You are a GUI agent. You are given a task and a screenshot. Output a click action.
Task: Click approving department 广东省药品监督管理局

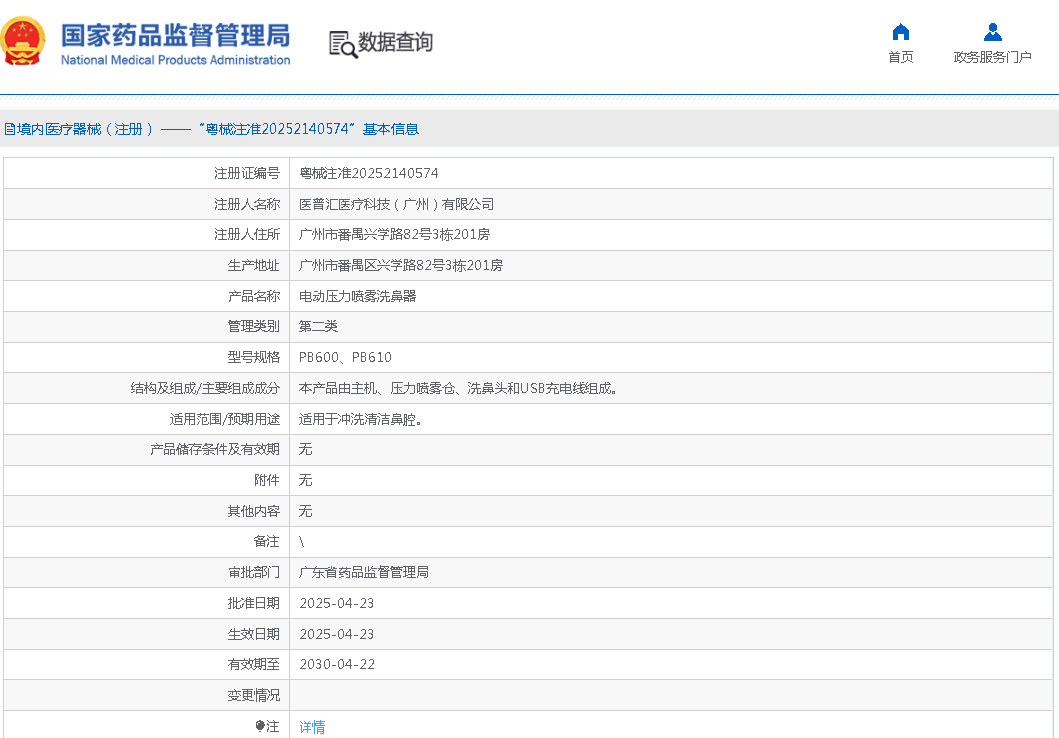pos(364,572)
